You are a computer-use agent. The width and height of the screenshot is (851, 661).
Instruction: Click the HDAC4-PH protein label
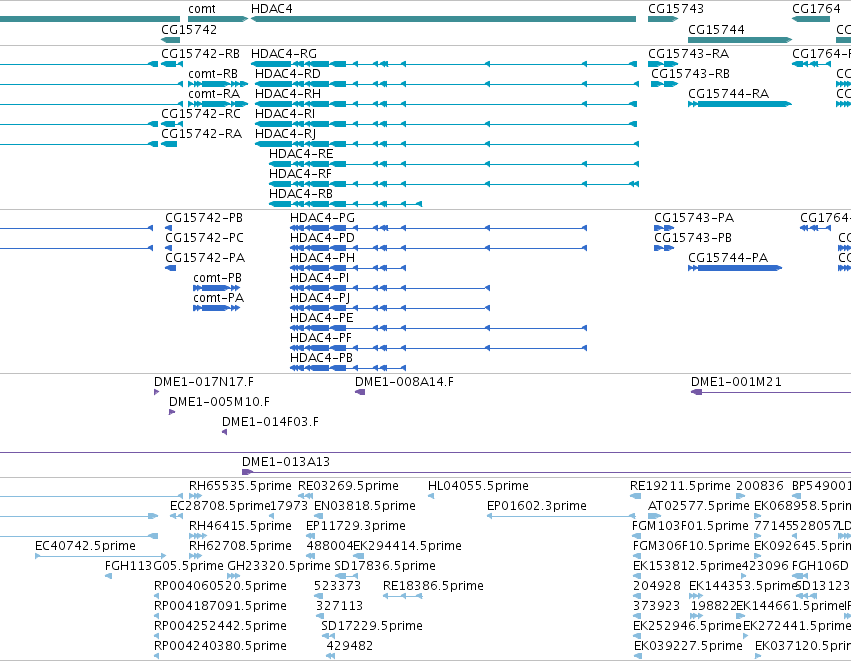coord(322,258)
